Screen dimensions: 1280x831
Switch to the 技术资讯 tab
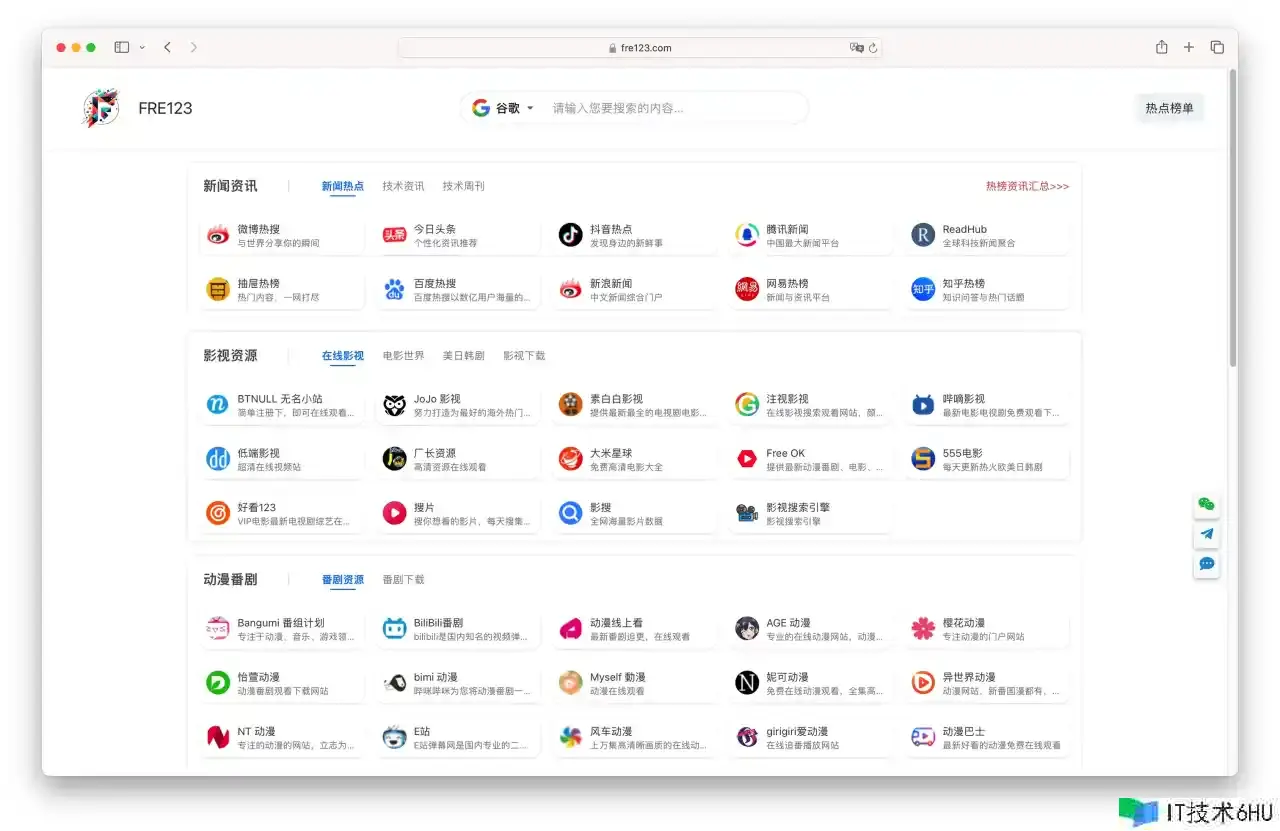403,186
